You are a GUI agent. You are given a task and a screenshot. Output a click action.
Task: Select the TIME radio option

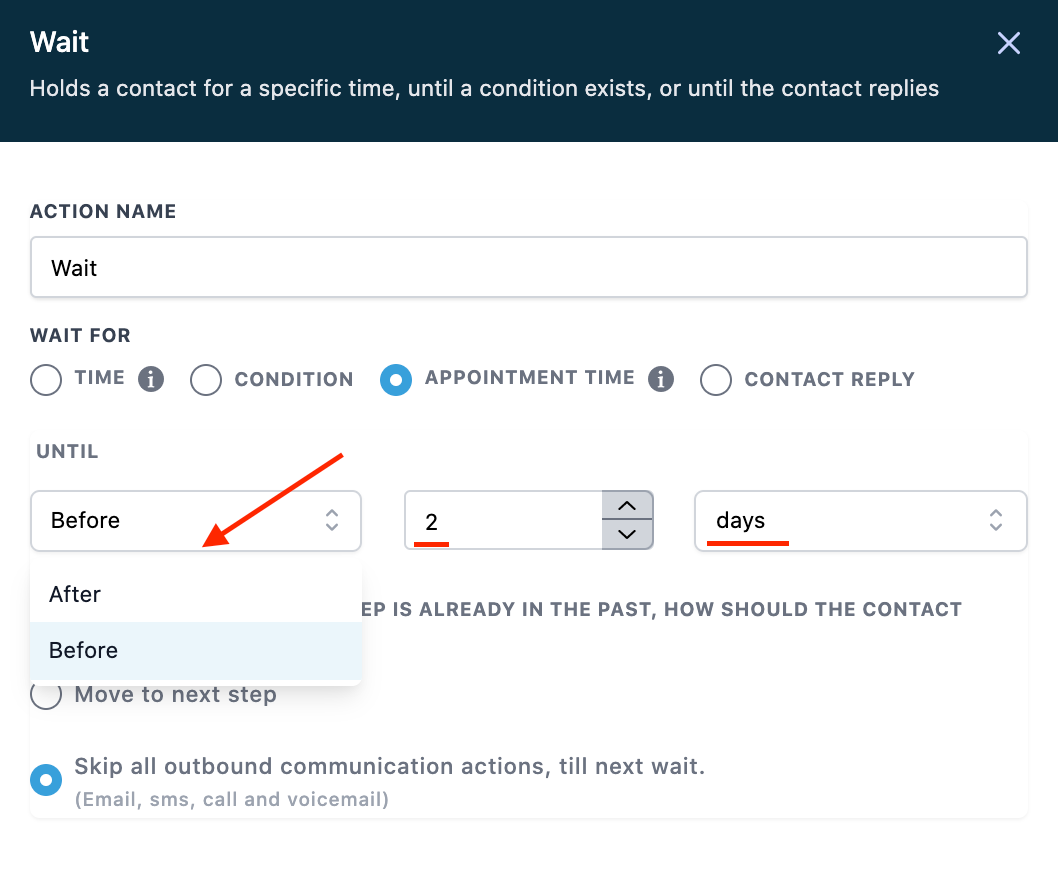click(x=46, y=380)
